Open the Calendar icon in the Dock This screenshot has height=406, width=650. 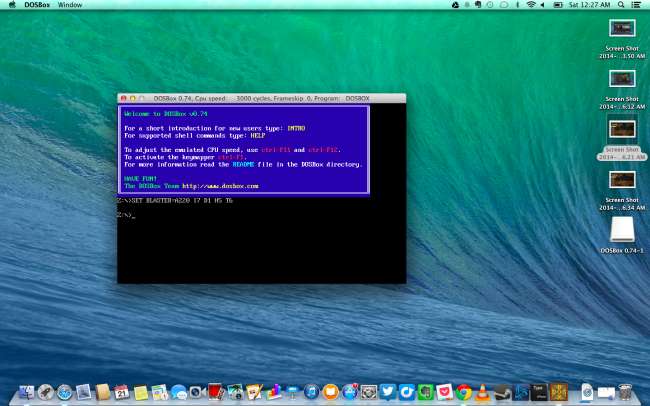122,391
